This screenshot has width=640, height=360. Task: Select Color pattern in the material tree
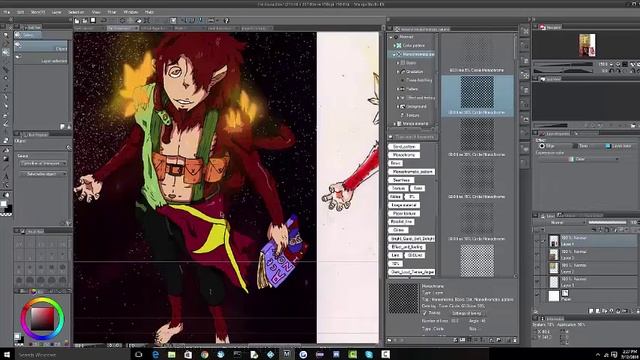click(x=413, y=46)
